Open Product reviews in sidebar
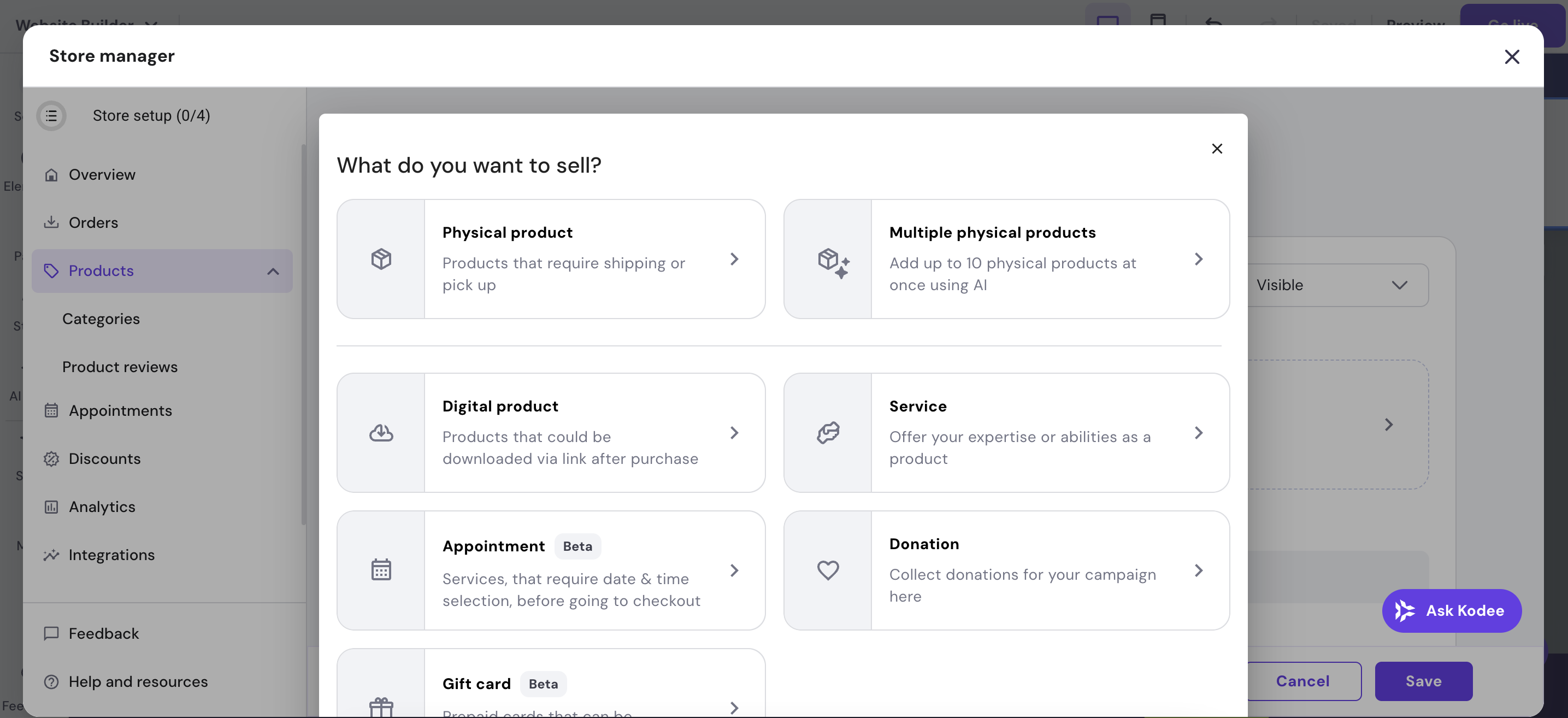Image resolution: width=1568 pixels, height=718 pixels. coord(120,367)
